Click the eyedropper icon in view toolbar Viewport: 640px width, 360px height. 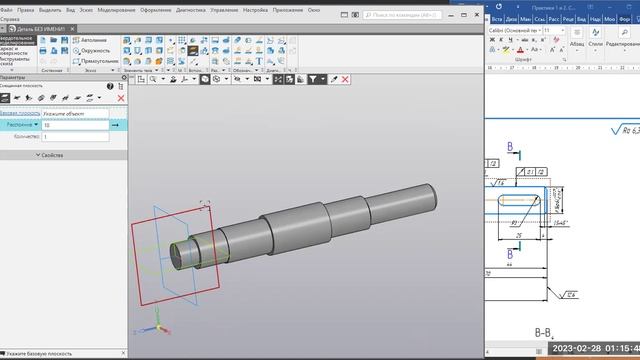[334, 79]
